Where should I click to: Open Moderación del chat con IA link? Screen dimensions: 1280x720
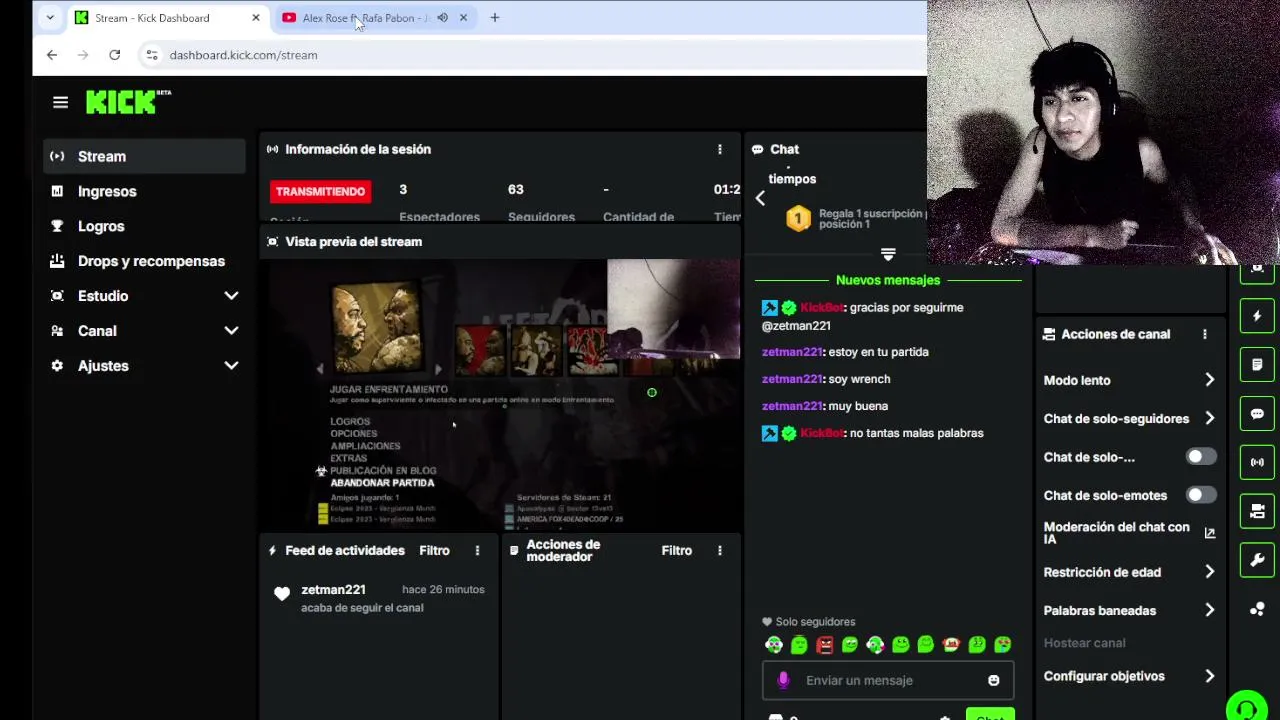(1130, 533)
